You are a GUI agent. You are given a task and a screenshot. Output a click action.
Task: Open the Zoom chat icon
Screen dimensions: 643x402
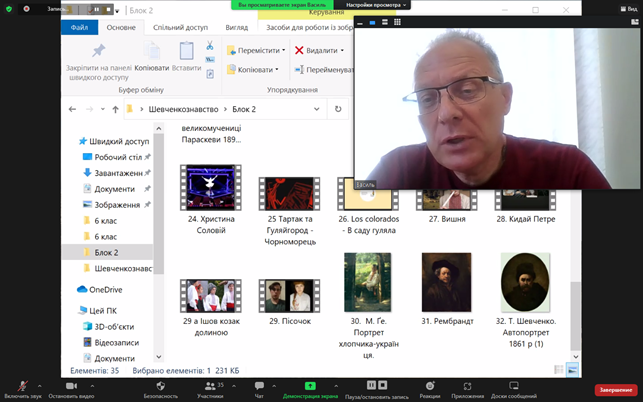tap(259, 385)
